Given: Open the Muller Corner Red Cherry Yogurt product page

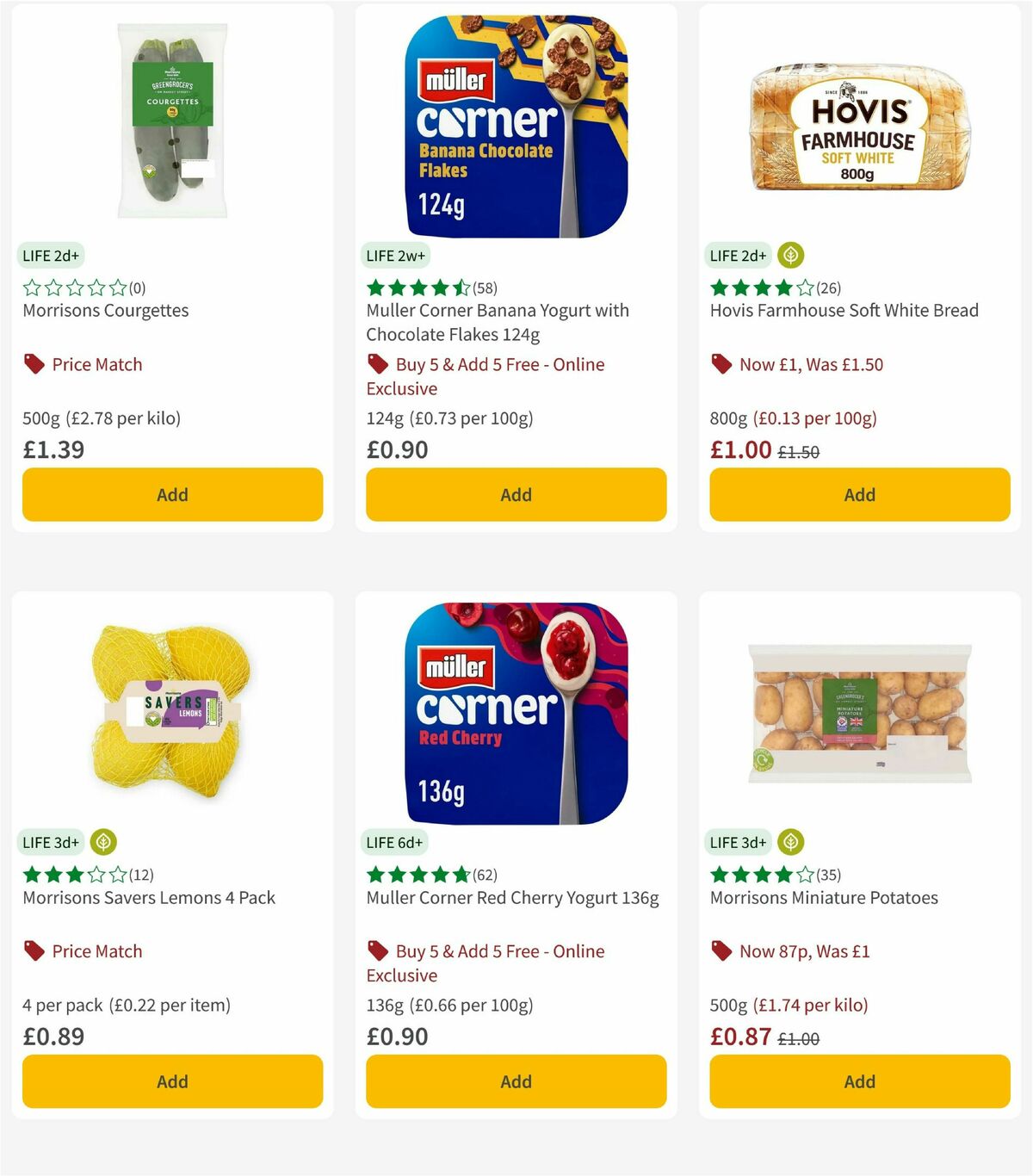Looking at the screenshot, I should pos(511,897).
